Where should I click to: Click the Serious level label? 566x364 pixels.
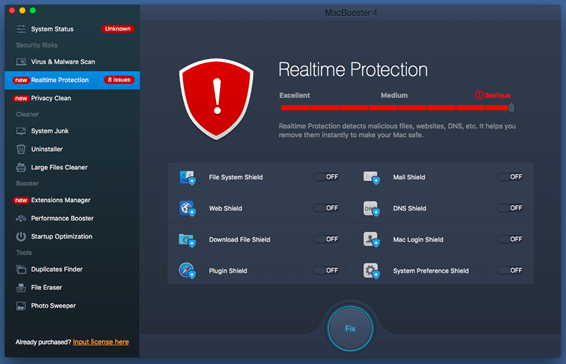pos(497,95)
